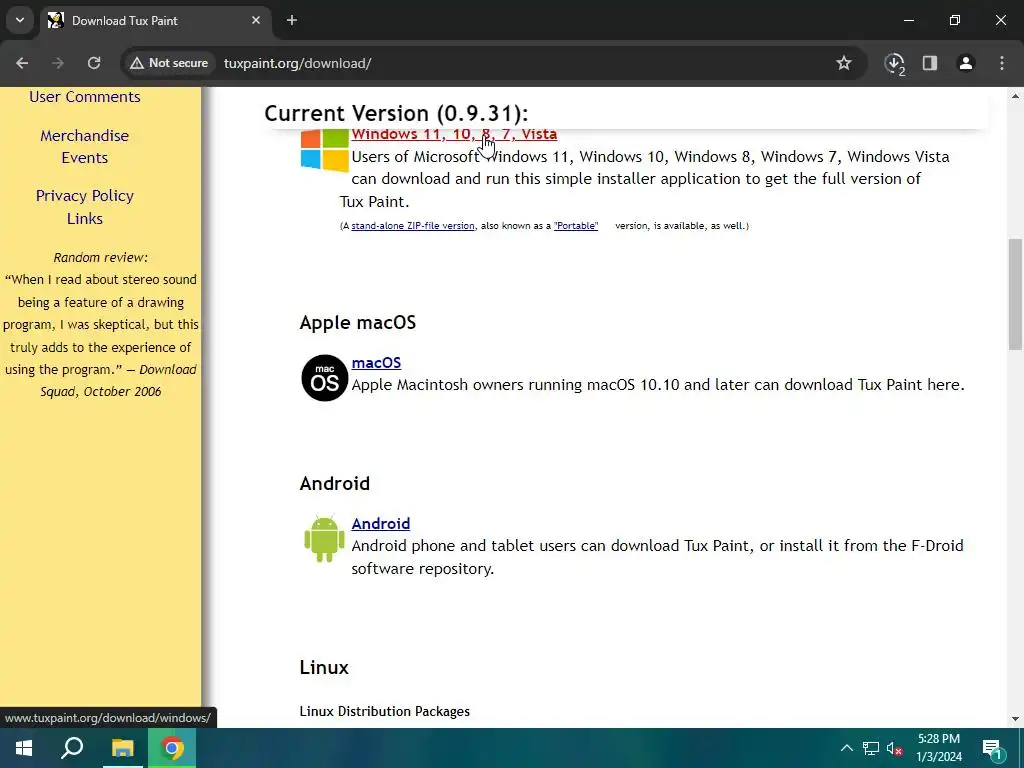Screen dimensions: 1024x768
Task: Click the "Linux" section heading
Action: (324, 667)
